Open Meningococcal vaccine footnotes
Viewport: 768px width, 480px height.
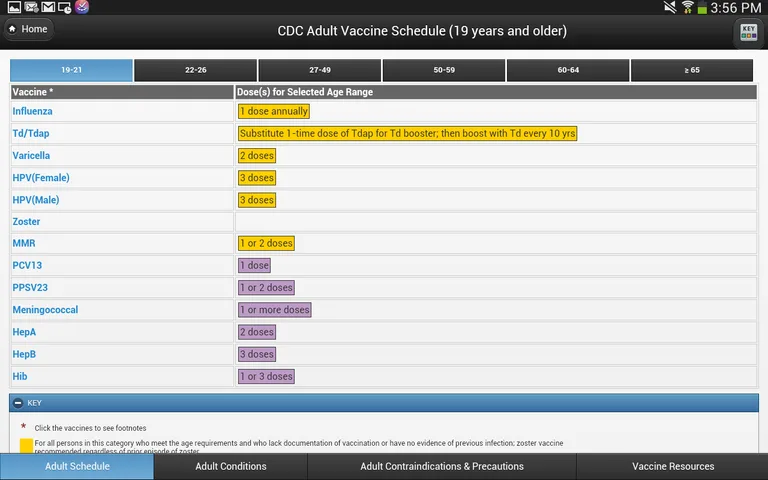(46, 310)
